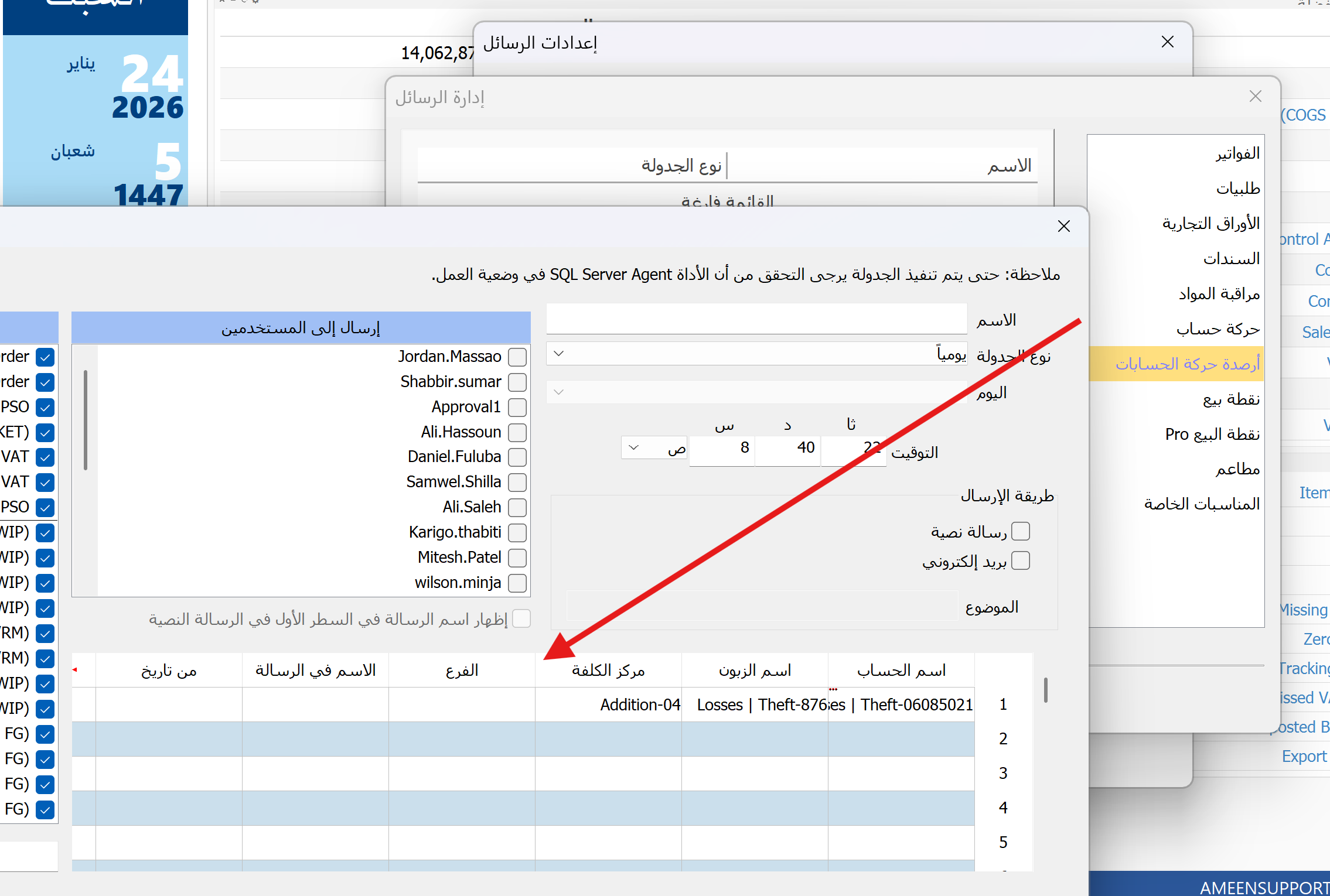1330x896 pixels.
Task: Select الفواتير category in the list
Action: click(1237, 153)
